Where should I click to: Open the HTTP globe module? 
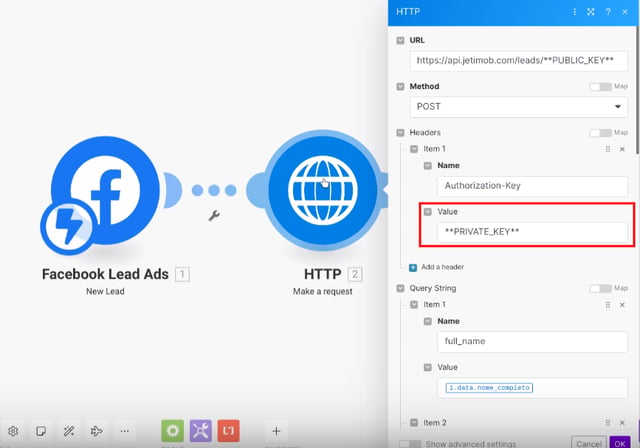(322, 190)
